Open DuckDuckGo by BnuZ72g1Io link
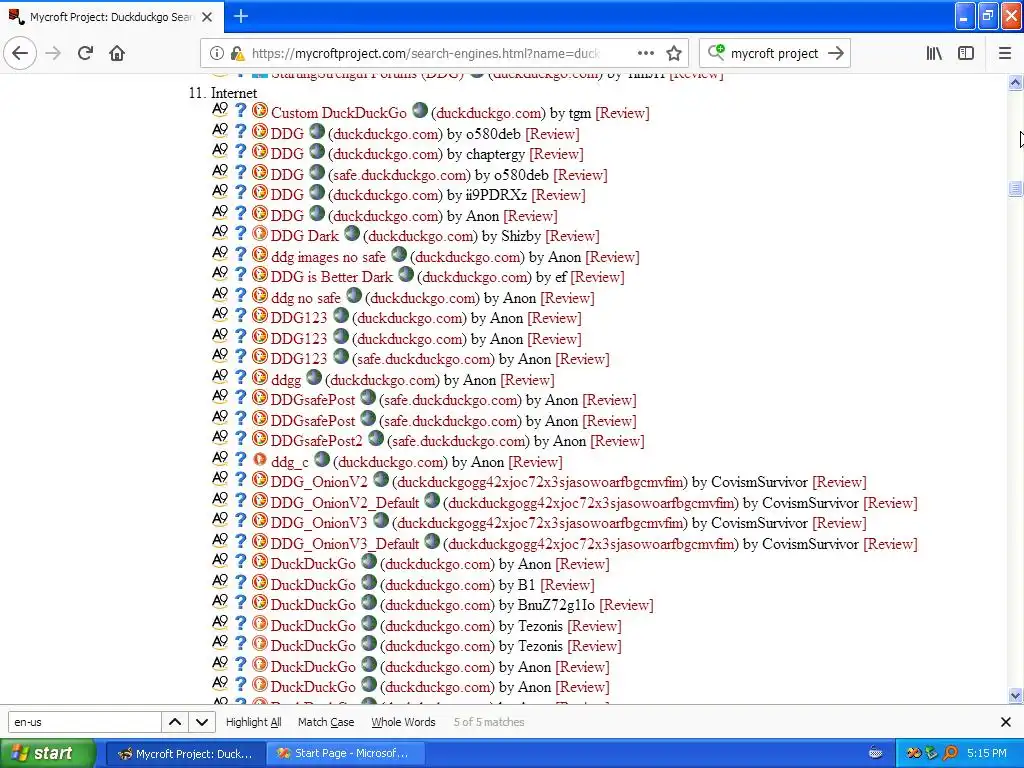The image size is (1024, 768). coord(313,605)
